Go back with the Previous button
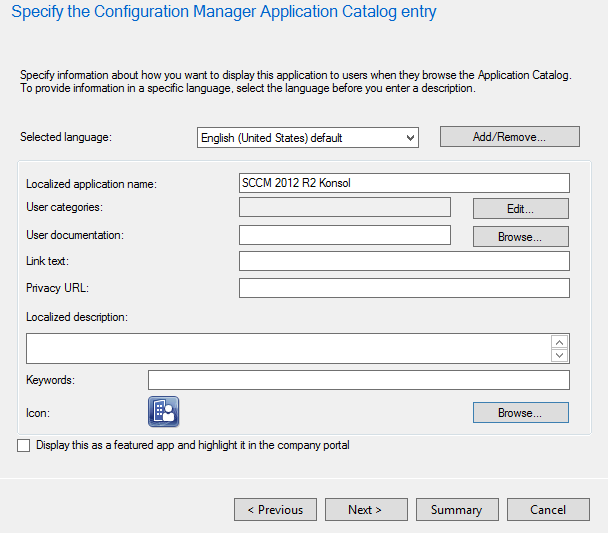 275,510
